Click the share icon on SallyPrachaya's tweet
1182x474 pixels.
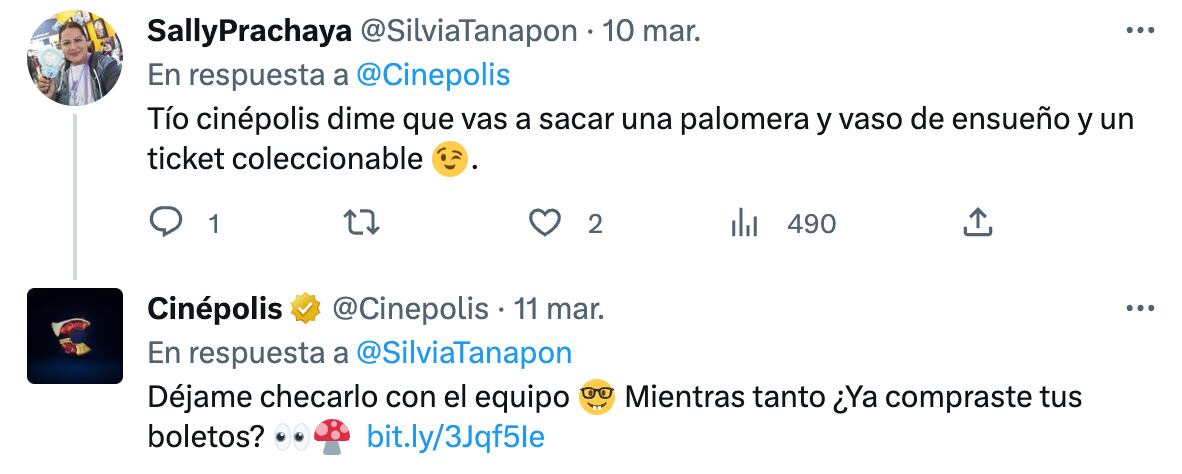pyautogui.click(x=977, y=223)
